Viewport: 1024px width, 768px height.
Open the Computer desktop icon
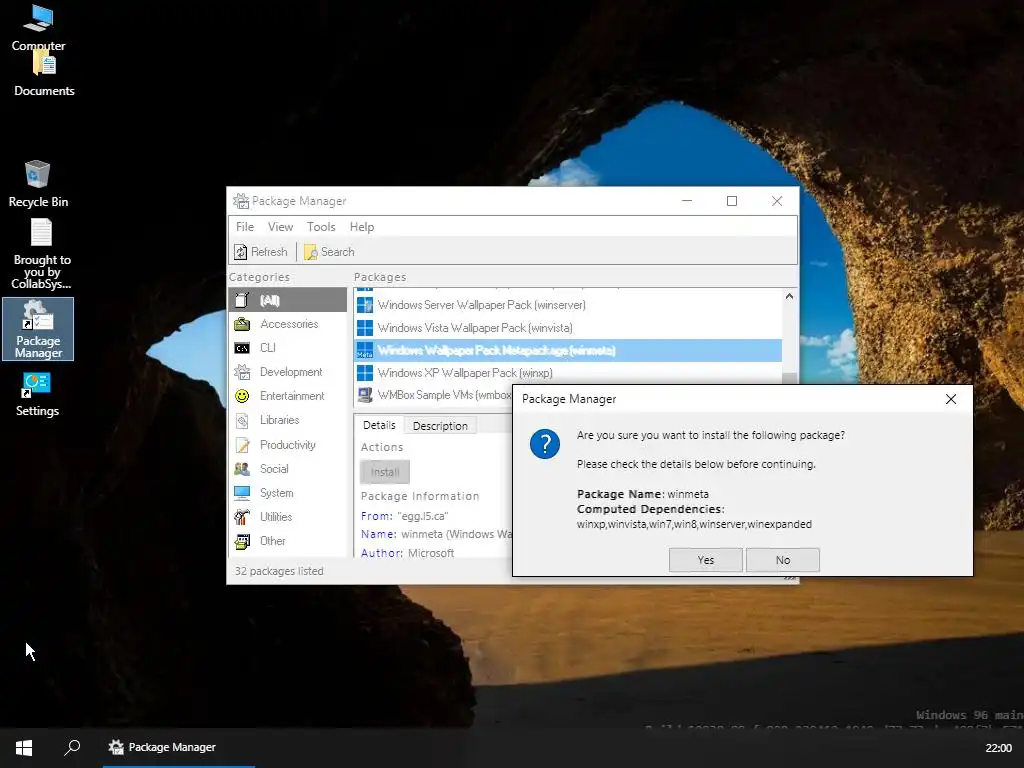coord(38,26)
